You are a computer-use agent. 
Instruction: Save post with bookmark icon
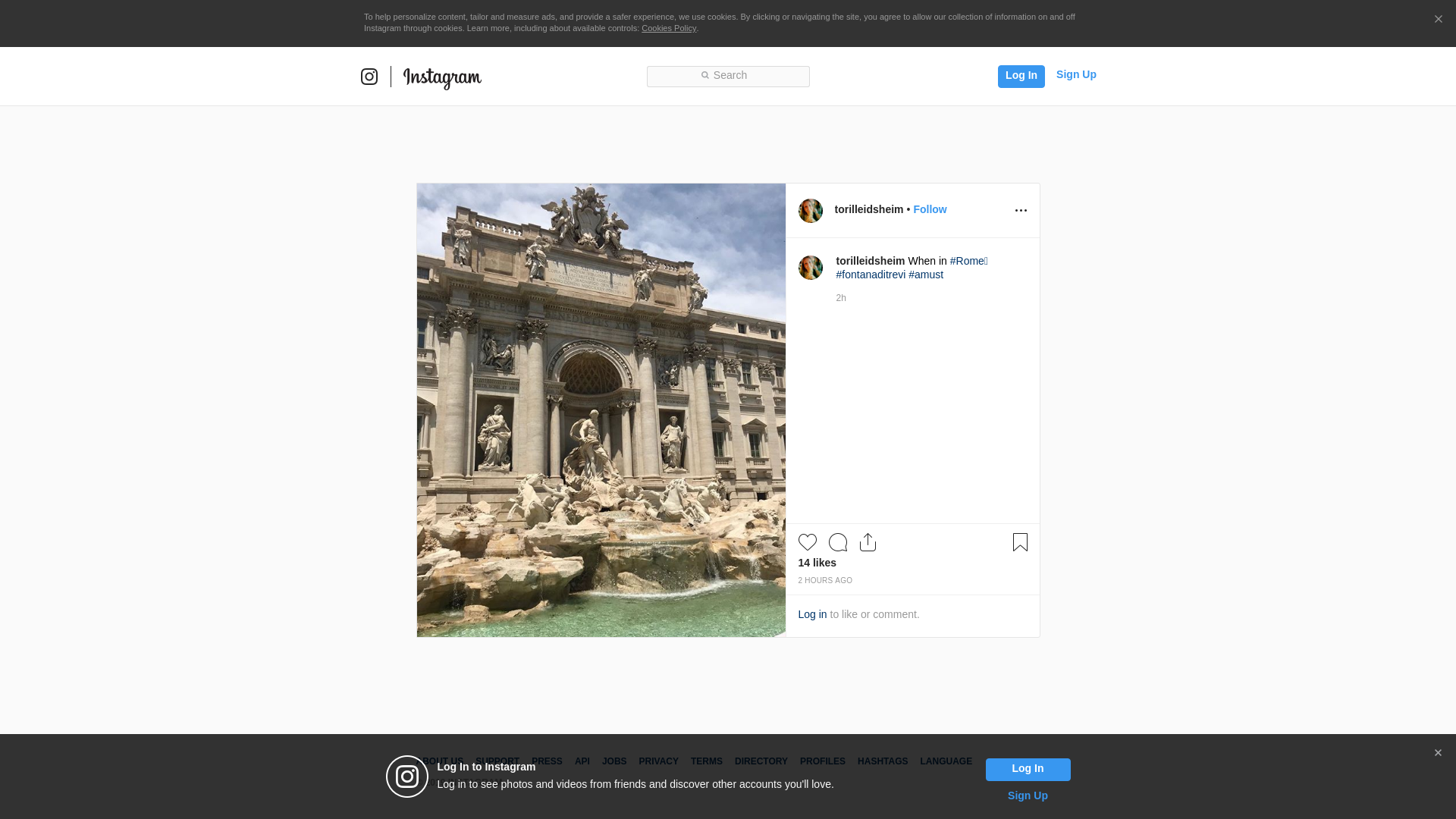pos(1020,542)
